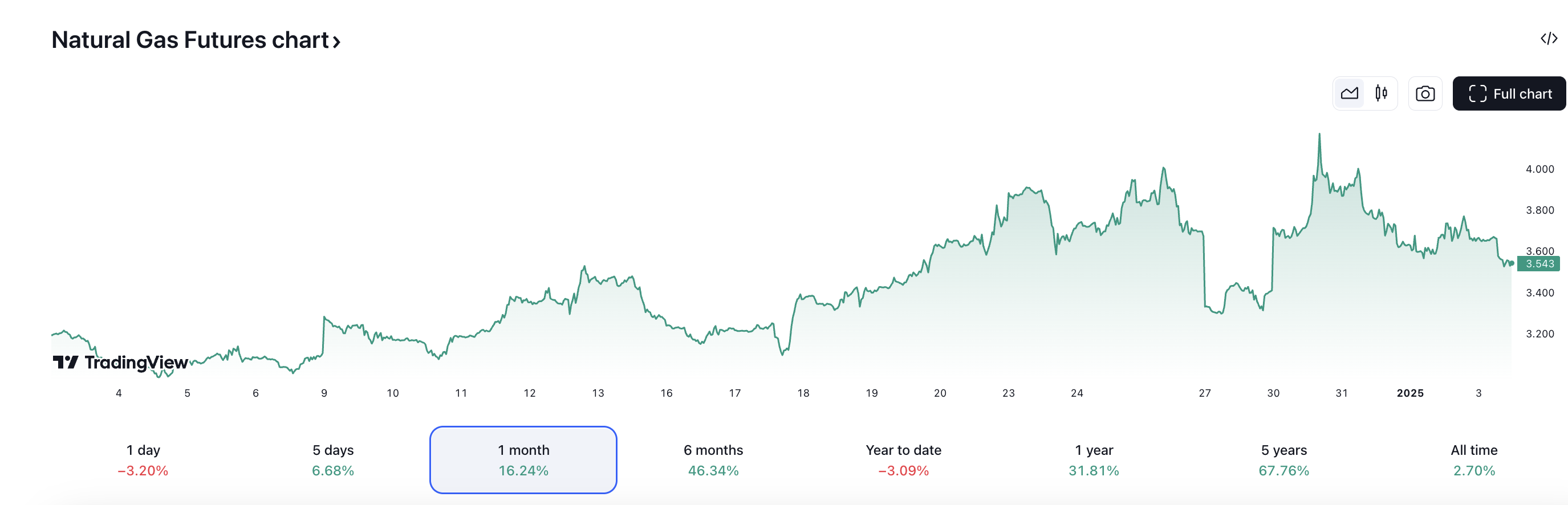Switch to the 6 months tab
This screenshot has width=1568, height=505.
pyautogui.click(x=713, y=459)
